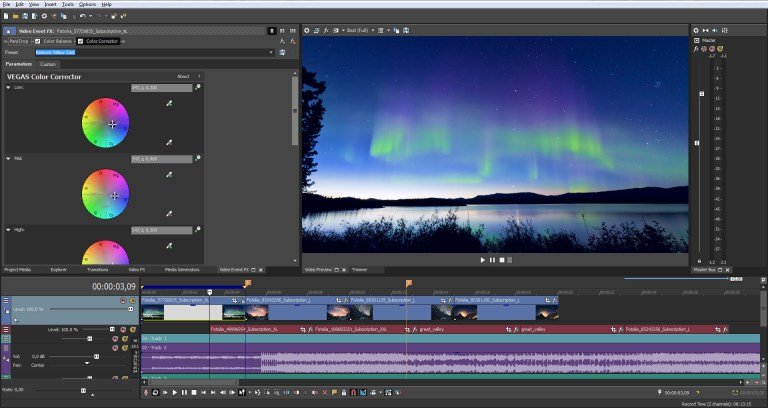Click Video Output FX icon in preview toolbar

pyautogui.click(x=326, y=30)
